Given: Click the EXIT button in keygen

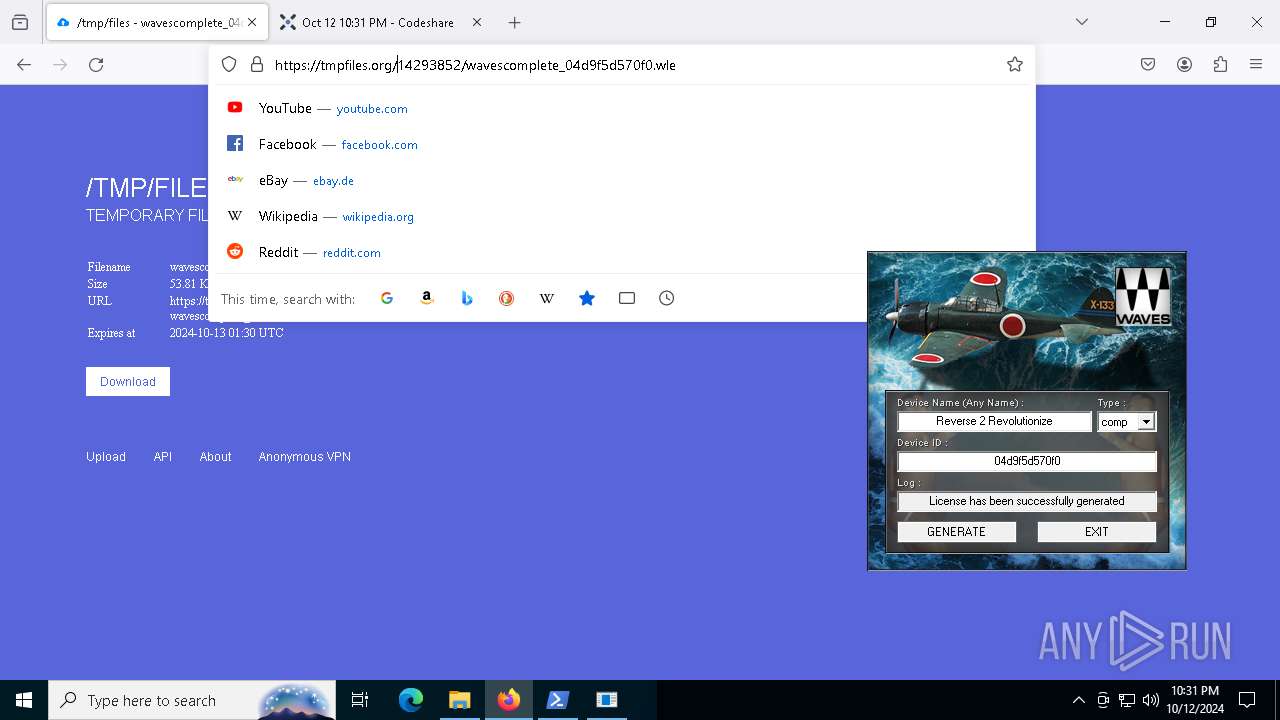Looking at the screenshot, I should click(1096, 532).
